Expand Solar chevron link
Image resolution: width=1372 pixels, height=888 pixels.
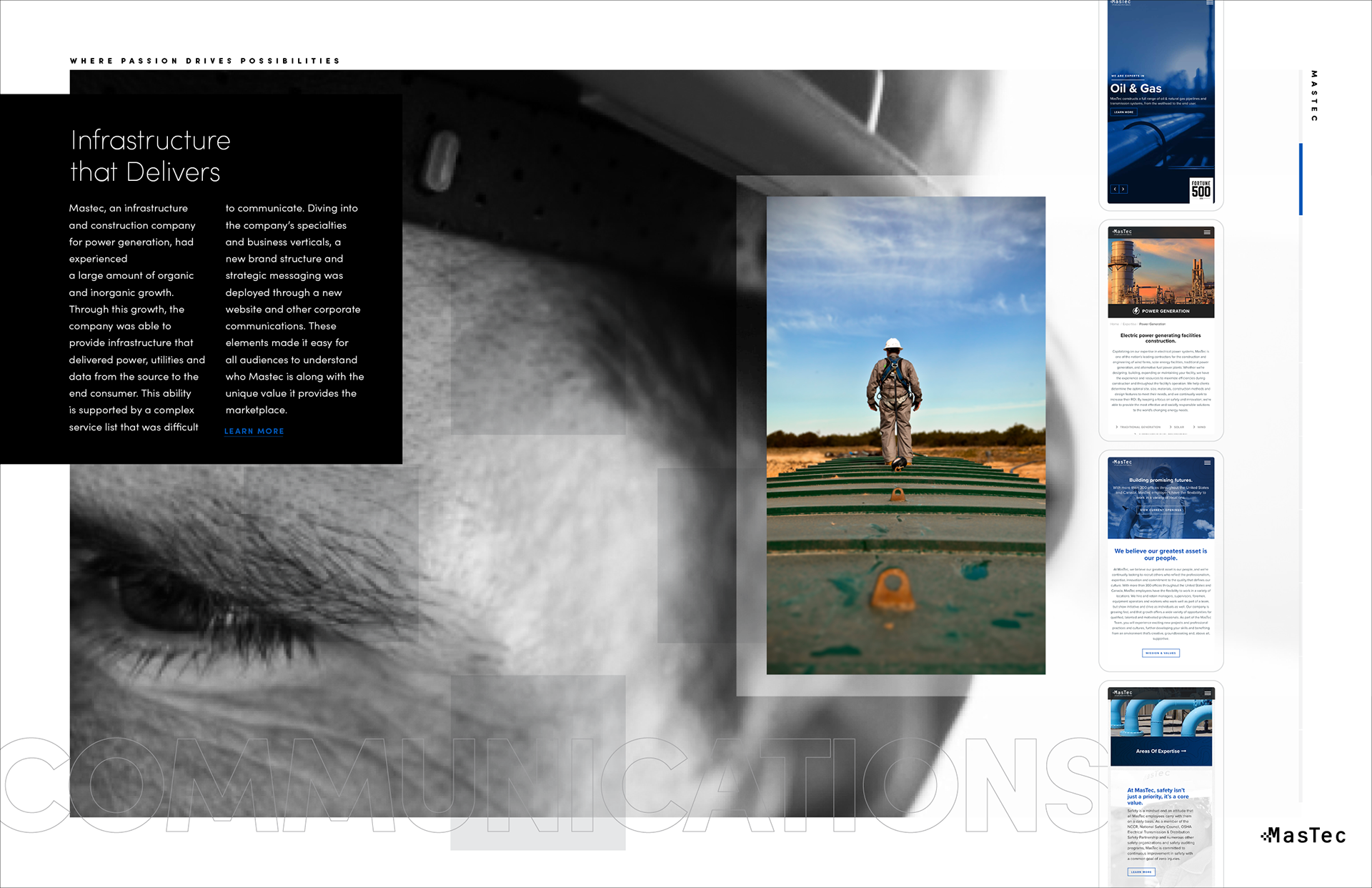coord(1177,427)
